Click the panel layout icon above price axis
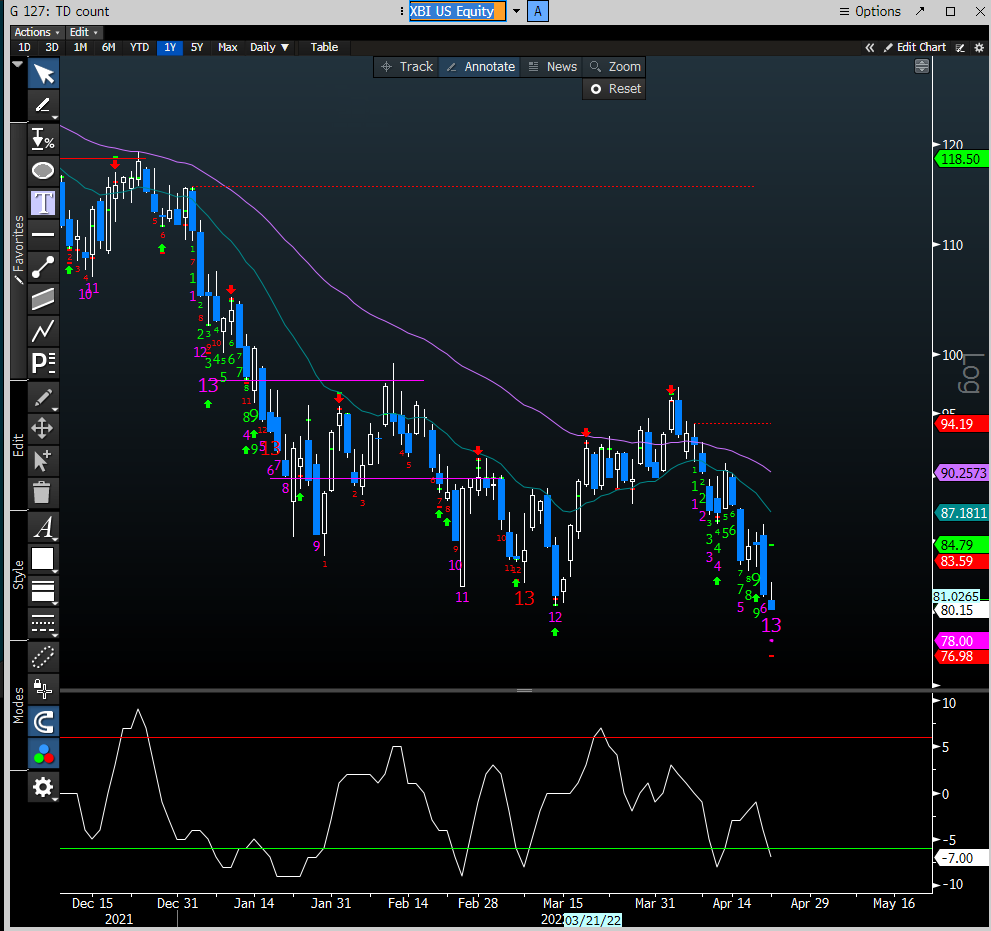Screen dimensions: 991x931 (x=921, y=66)
